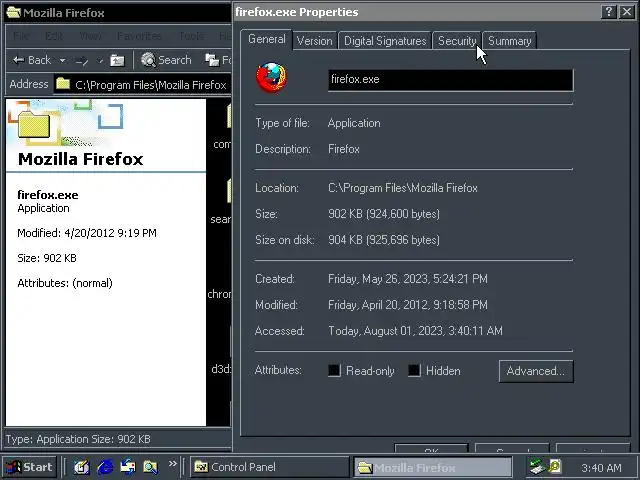Image resolution: width=640 pixels, height=480 pixels.
Task: Click Accessed date 'Today, August 01, 2023'
Action: (x=416, y=331)
